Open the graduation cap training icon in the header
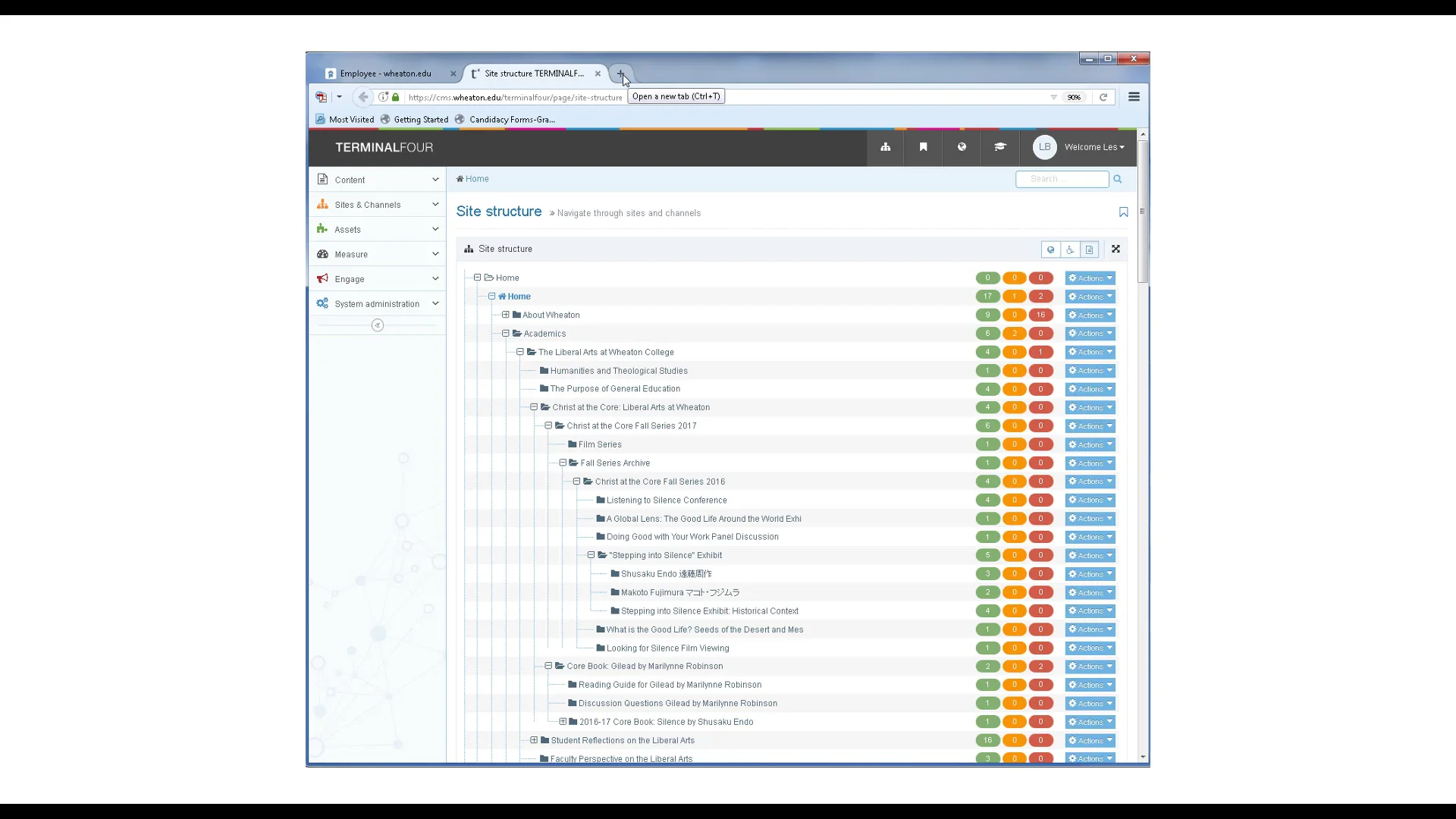Viewport: 1456px width, 819px height. coord(1000,147)
